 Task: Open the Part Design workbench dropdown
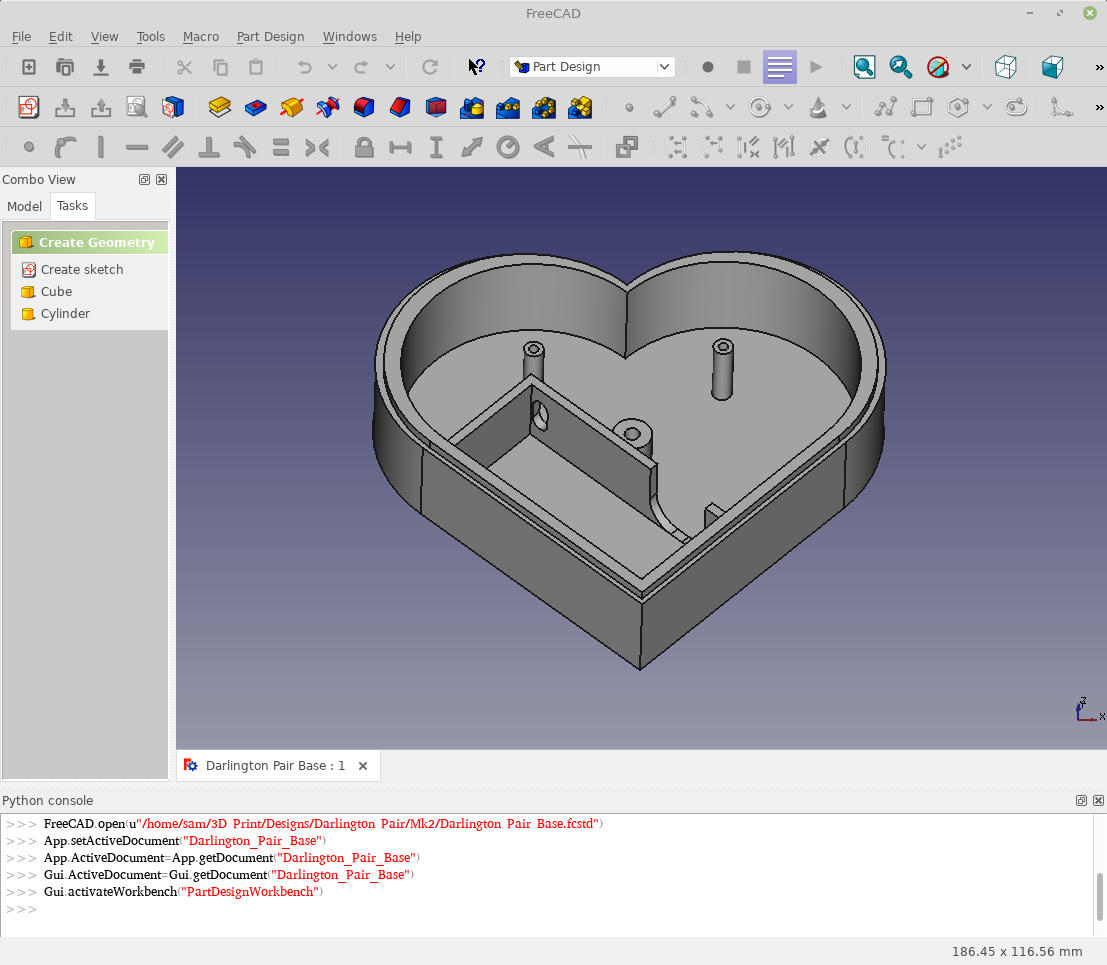point(592,67)
